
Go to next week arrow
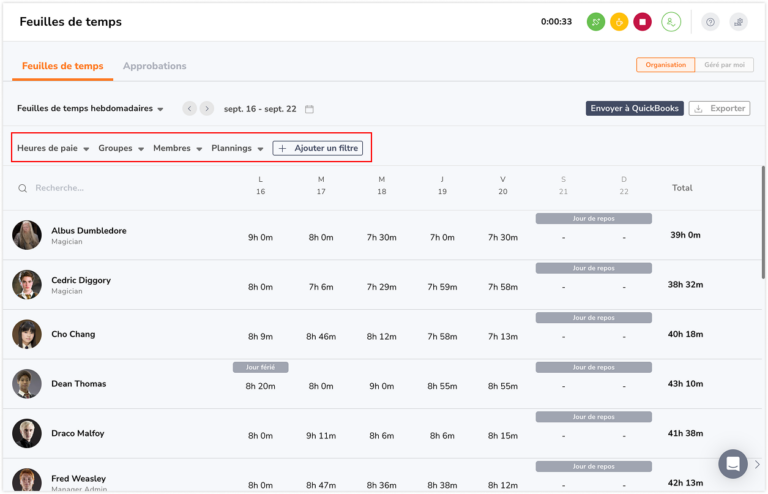[207, 108]
